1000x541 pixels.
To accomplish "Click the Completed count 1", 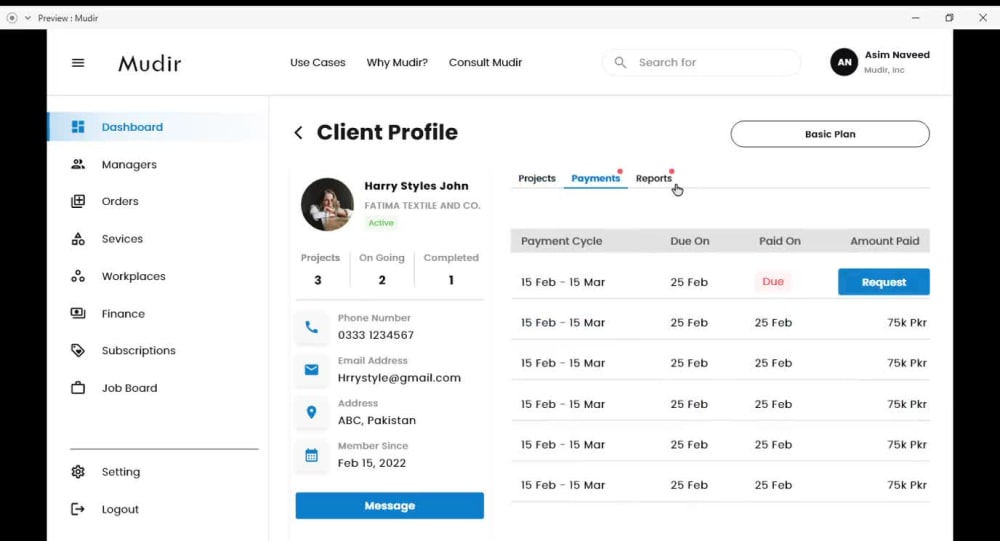I will [451, 280].
